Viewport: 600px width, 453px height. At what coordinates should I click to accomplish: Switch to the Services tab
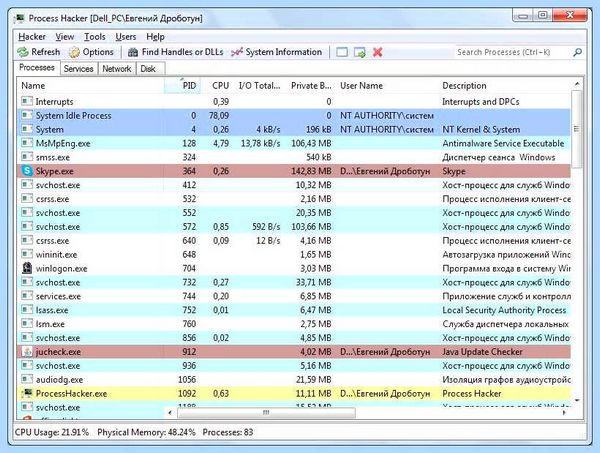tap(78, 69)
